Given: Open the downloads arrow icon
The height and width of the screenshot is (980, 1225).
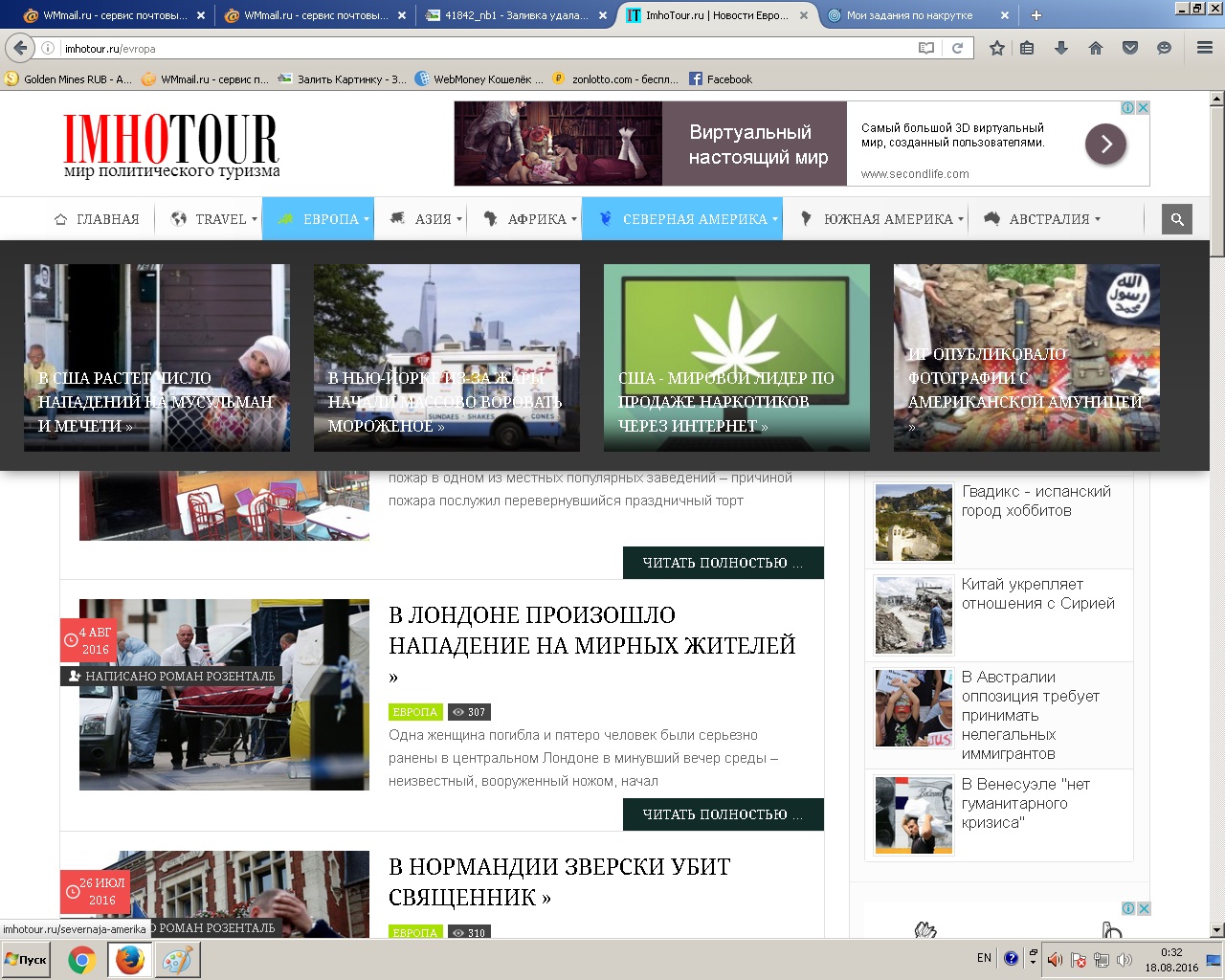Looking at the screenshot, I should click(x=1061, y=48).
